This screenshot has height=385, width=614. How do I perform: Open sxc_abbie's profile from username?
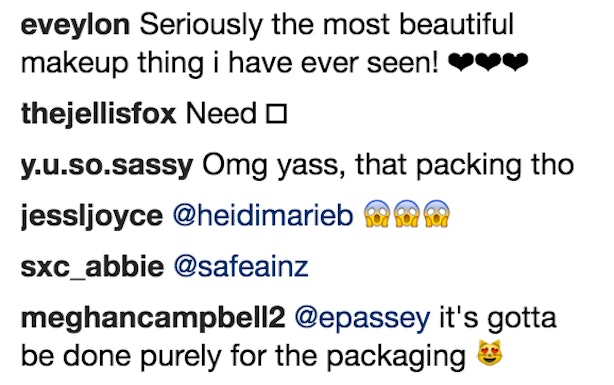(92, 267)
